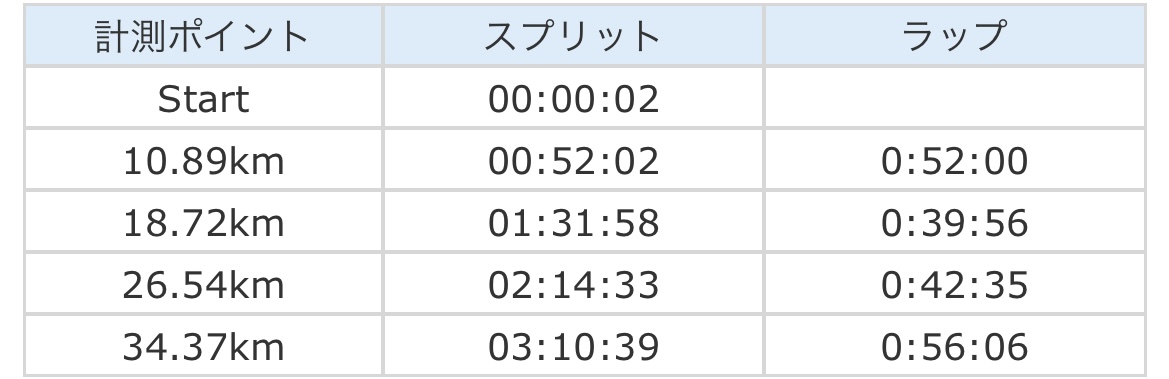Click the split time 00:52:02
This screenshot has height=379, width=1169.
(573, 161)
